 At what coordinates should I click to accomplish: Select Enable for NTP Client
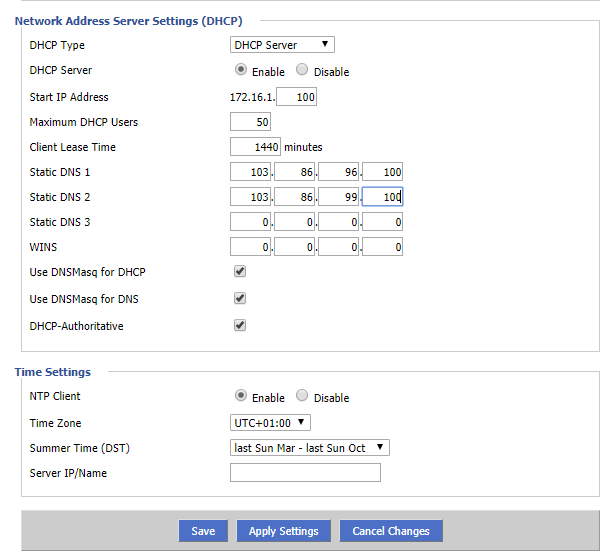(x=241, y=396)
